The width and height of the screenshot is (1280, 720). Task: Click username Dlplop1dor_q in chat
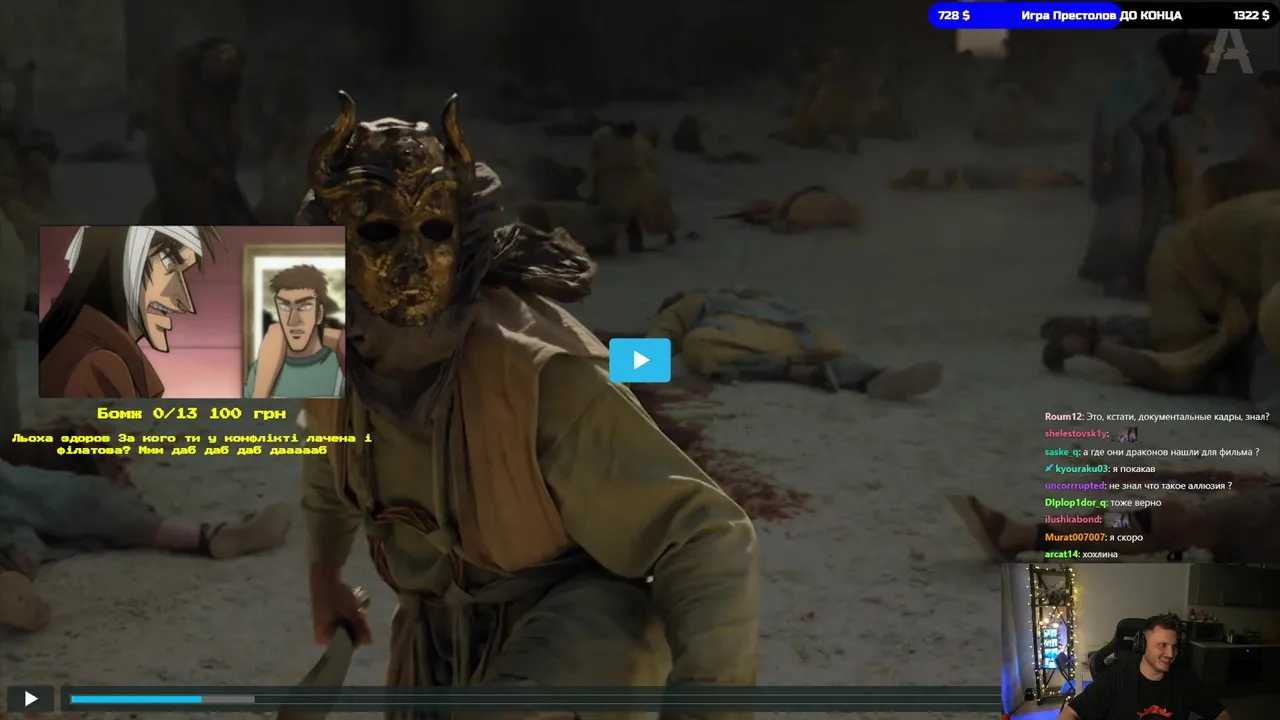pyautogui.click(x=1076, y=502)
